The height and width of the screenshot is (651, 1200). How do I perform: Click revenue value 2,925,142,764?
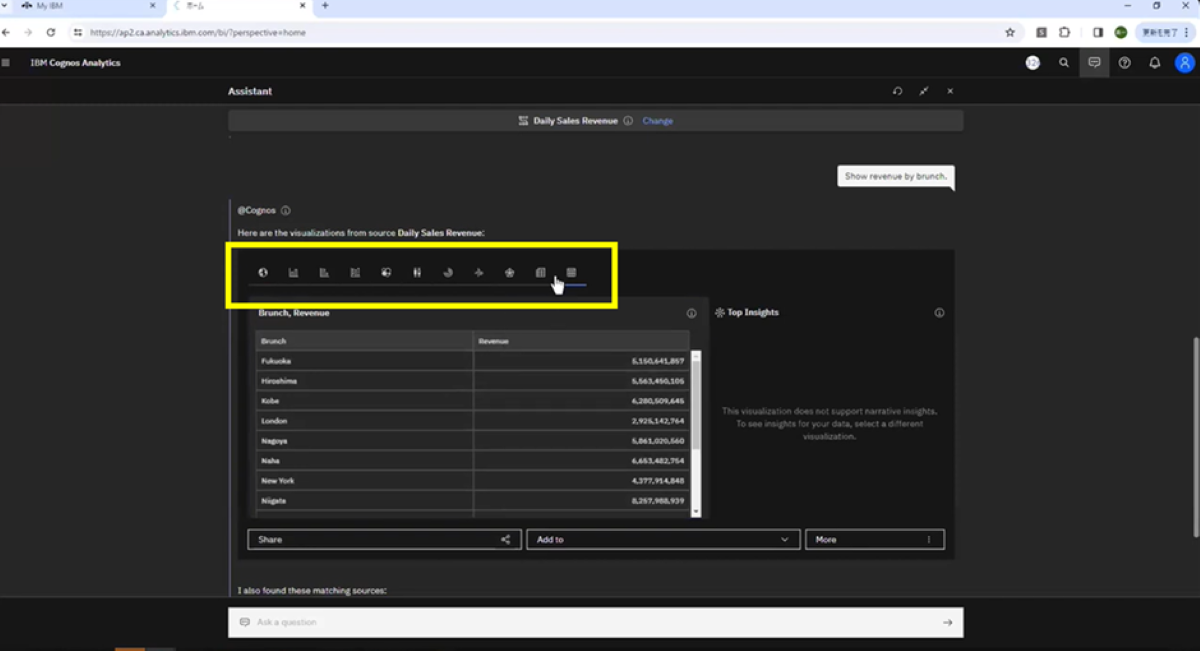658,421
